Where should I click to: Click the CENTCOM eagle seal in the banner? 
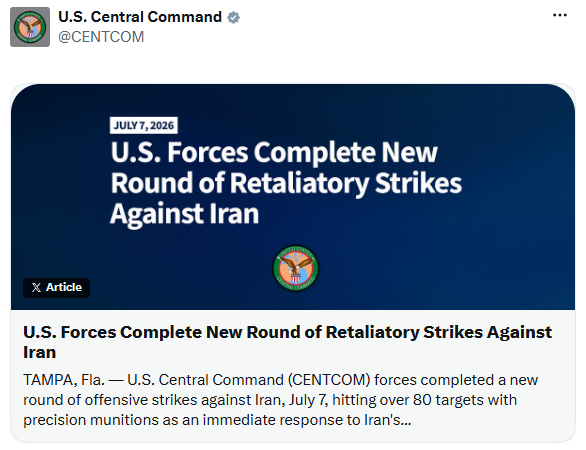[x=296, y=268]
